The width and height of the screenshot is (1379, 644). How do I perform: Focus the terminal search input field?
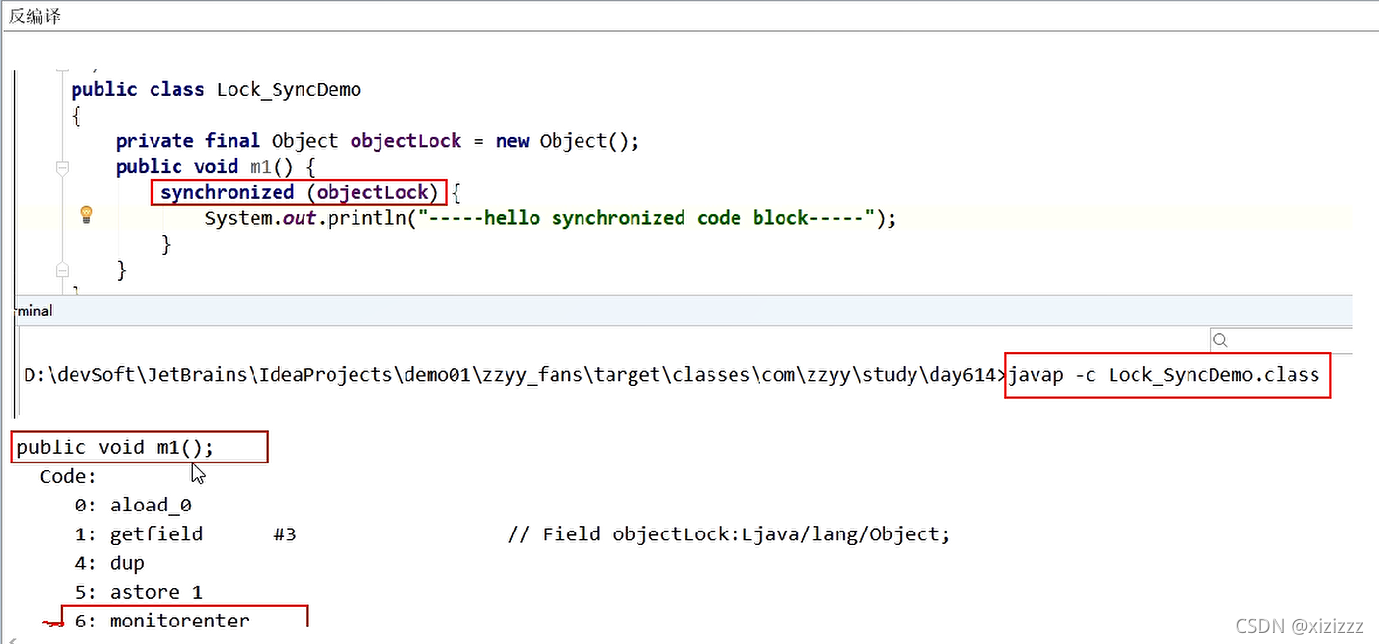[x=1281, y=340]
